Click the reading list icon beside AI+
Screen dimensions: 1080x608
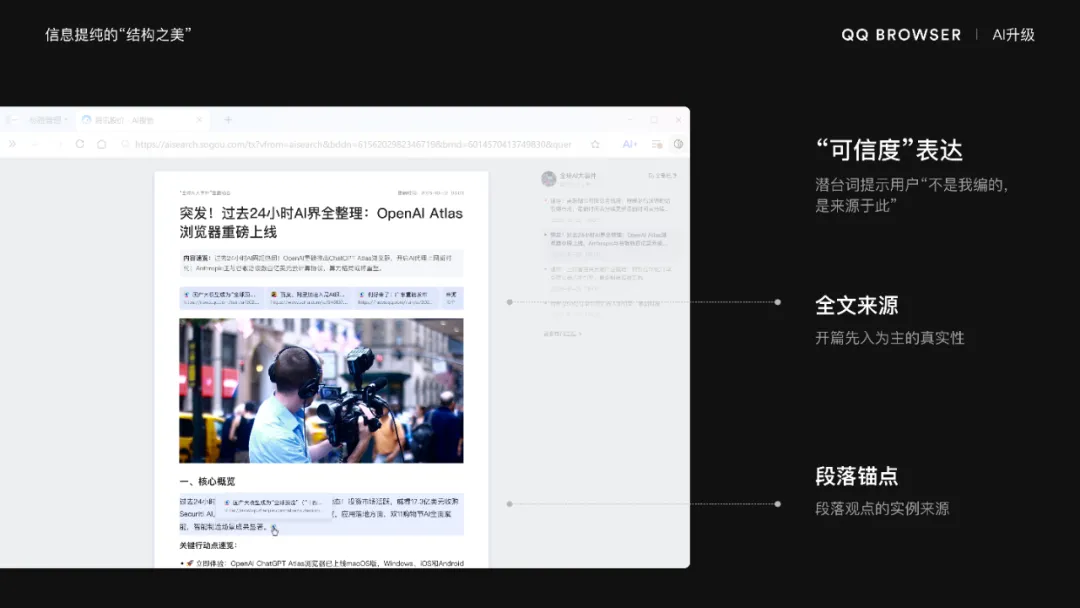pos(656,144)
